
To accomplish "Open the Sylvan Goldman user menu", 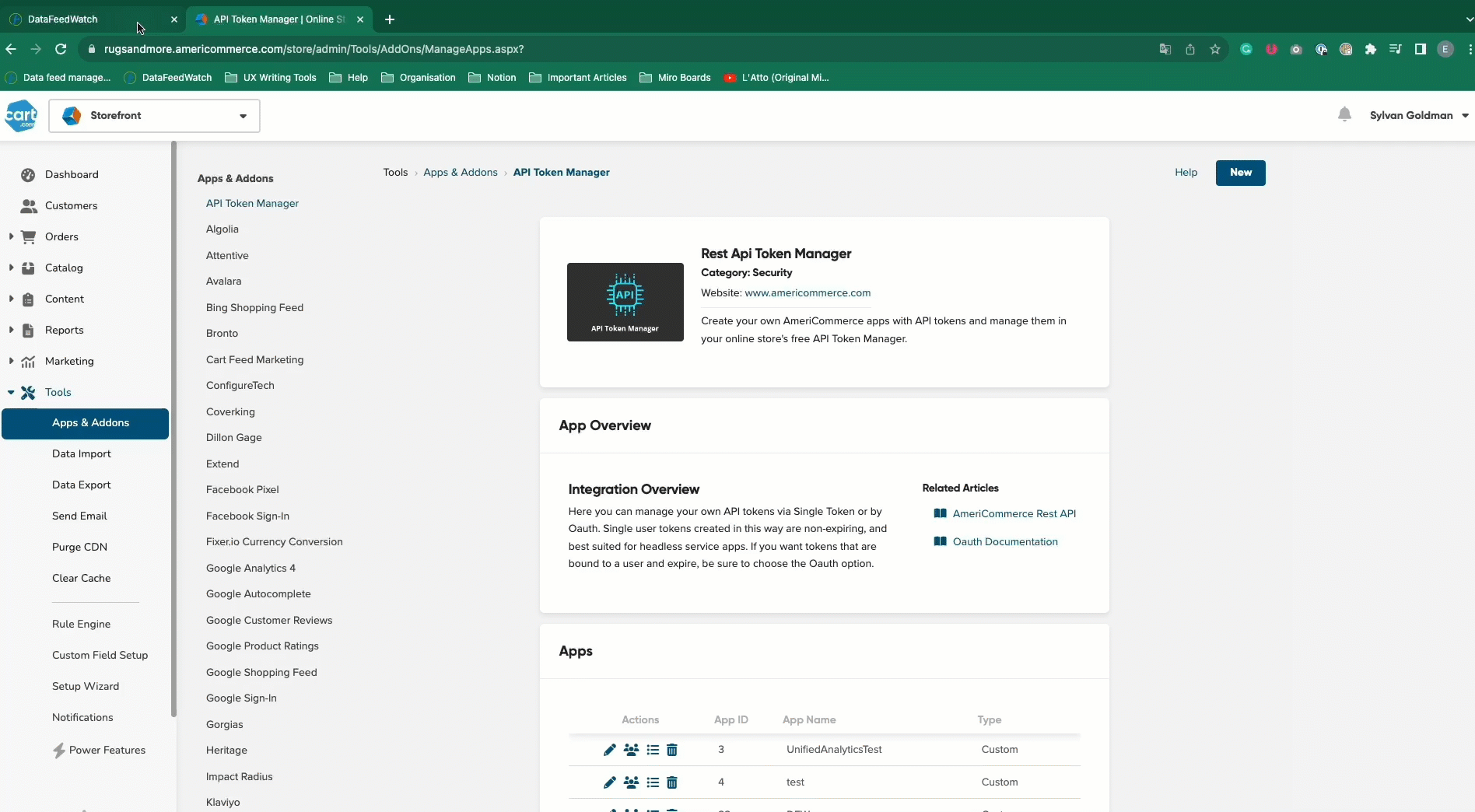I will point(1419,115).
